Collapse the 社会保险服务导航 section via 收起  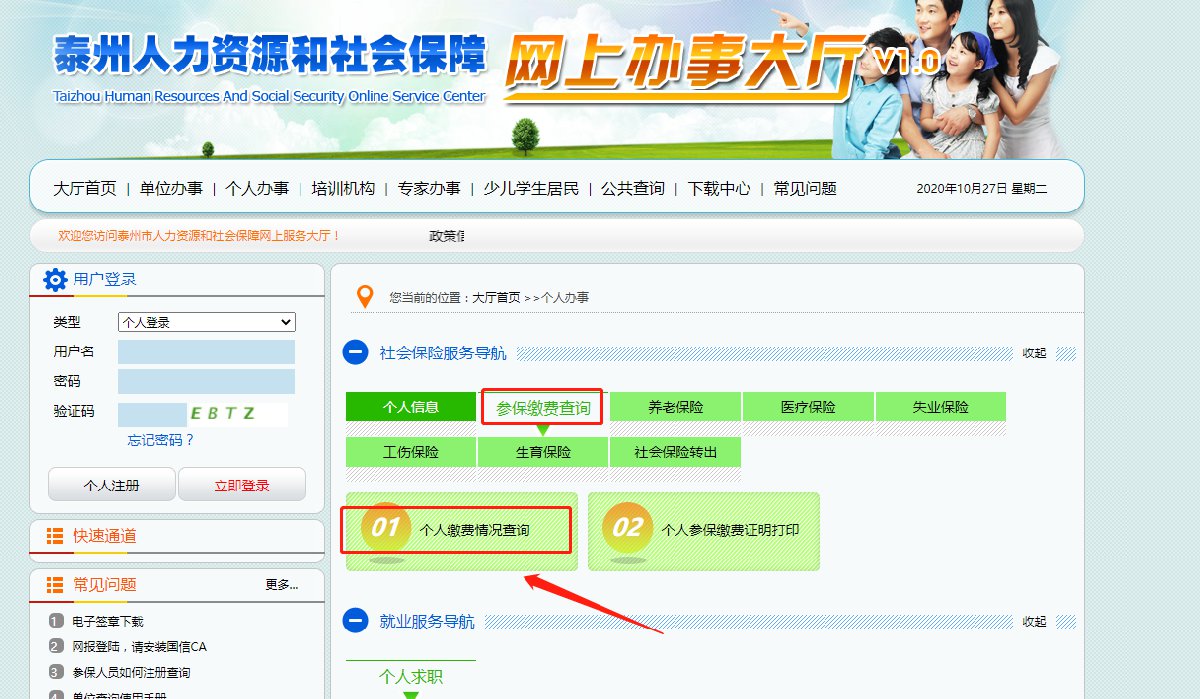tap(1034, 353)
